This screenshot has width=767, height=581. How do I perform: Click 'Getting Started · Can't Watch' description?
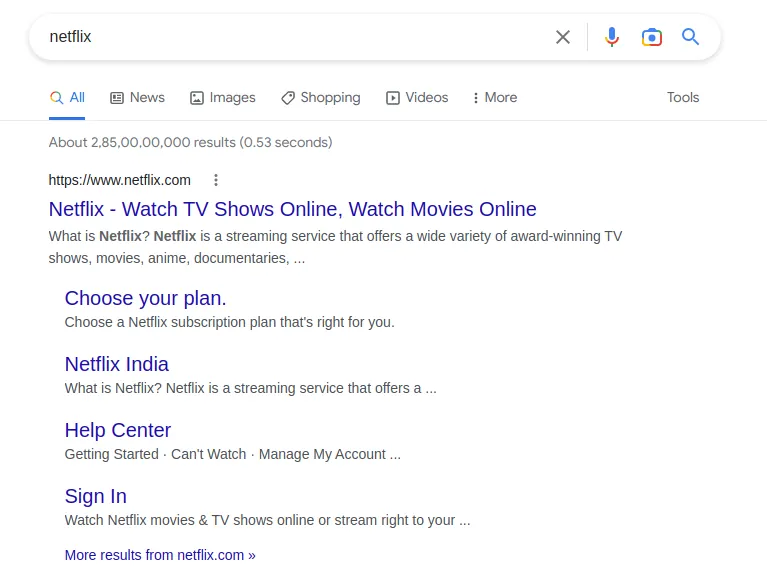pos(233,454)
